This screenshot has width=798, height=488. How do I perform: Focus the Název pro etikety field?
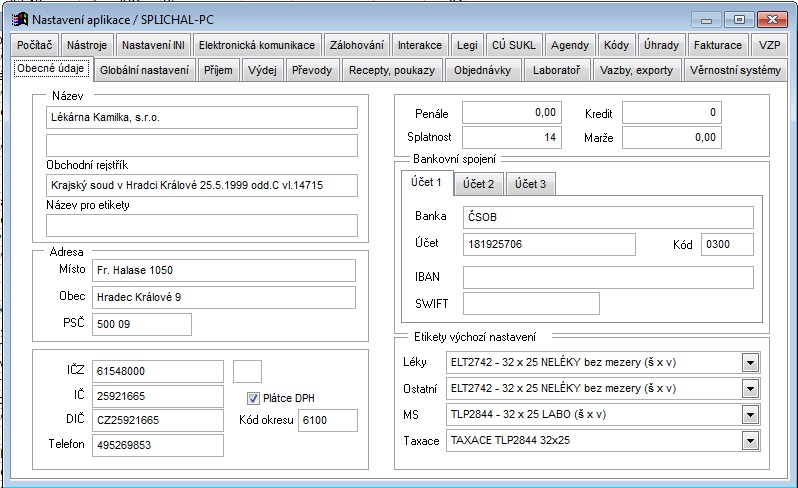click(201, 225)
